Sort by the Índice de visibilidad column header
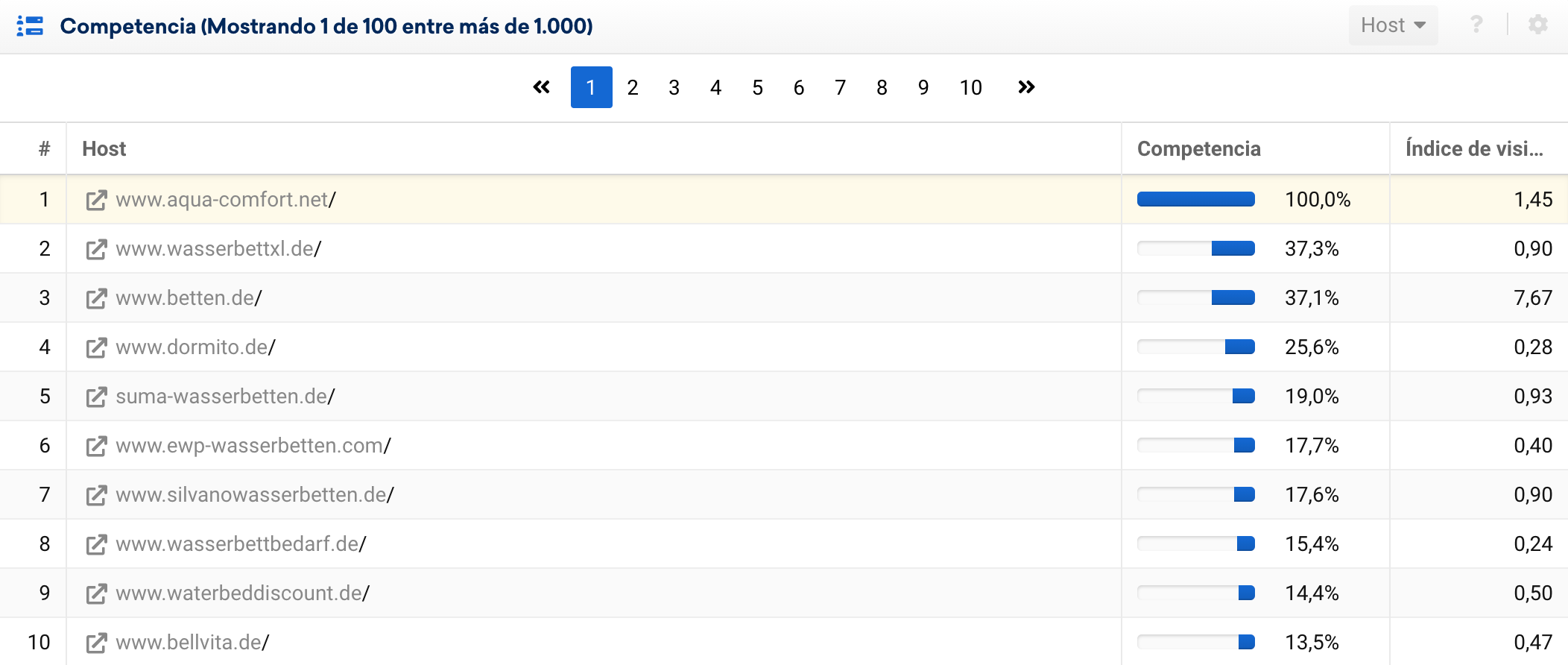1568x665 pixels. (x=1473, y=149)
